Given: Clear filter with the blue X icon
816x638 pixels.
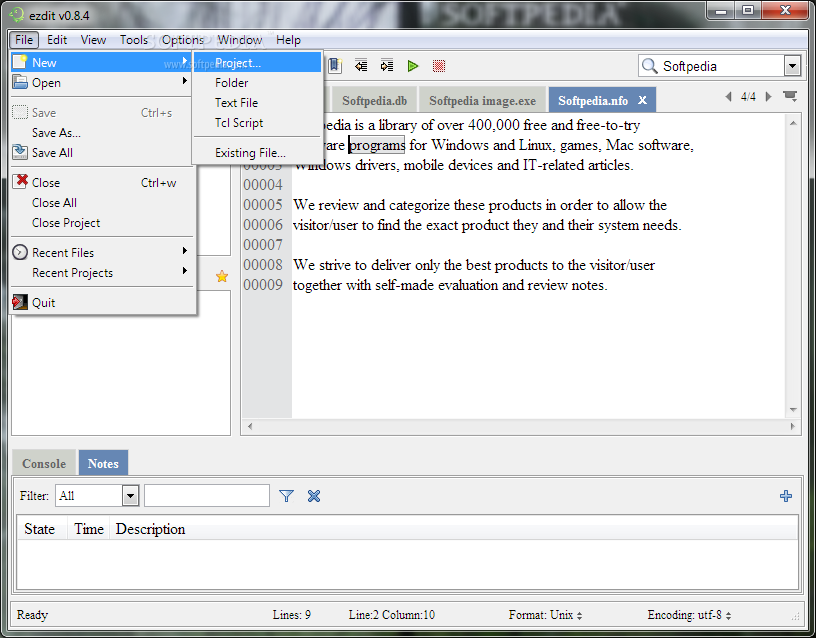Looking at the screenshot, I should pyautogui.click(x=314, y=496).
